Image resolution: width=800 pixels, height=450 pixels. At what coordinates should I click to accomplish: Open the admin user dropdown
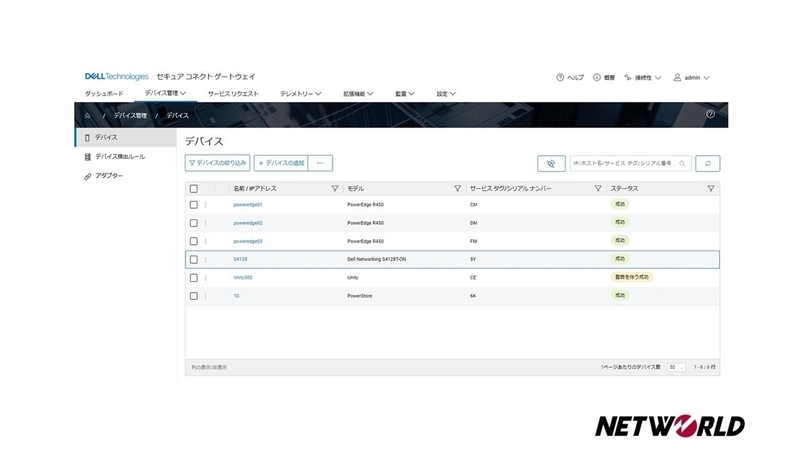click(x=692, y=78)
